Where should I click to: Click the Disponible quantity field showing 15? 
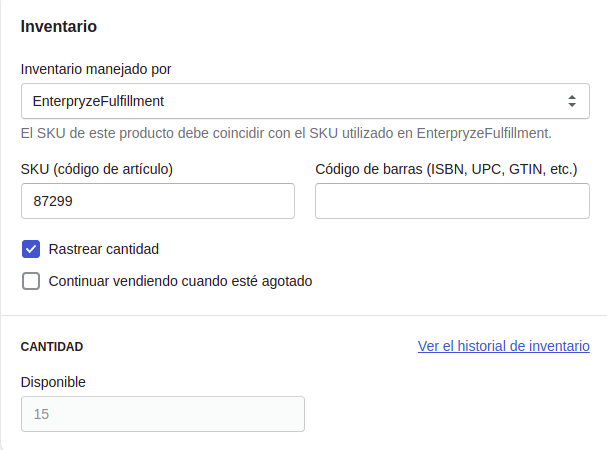point(162,414)
